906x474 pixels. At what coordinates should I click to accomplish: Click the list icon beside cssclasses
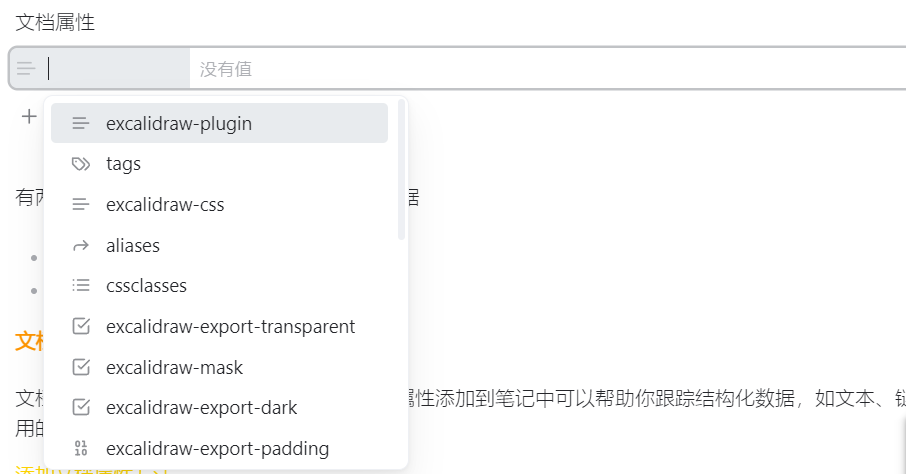point(81,286)
